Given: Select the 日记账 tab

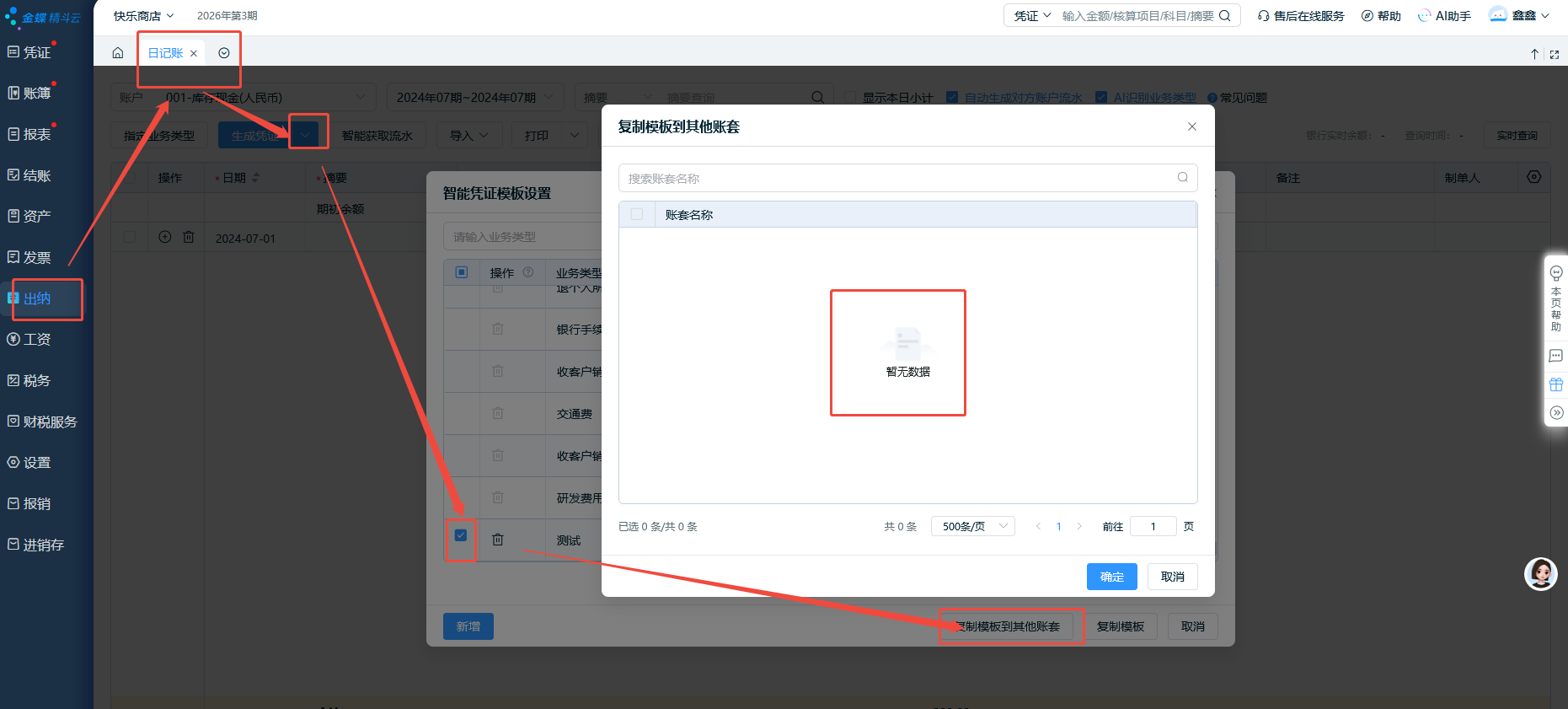Looking at the screenshot, I should (165, 53).
